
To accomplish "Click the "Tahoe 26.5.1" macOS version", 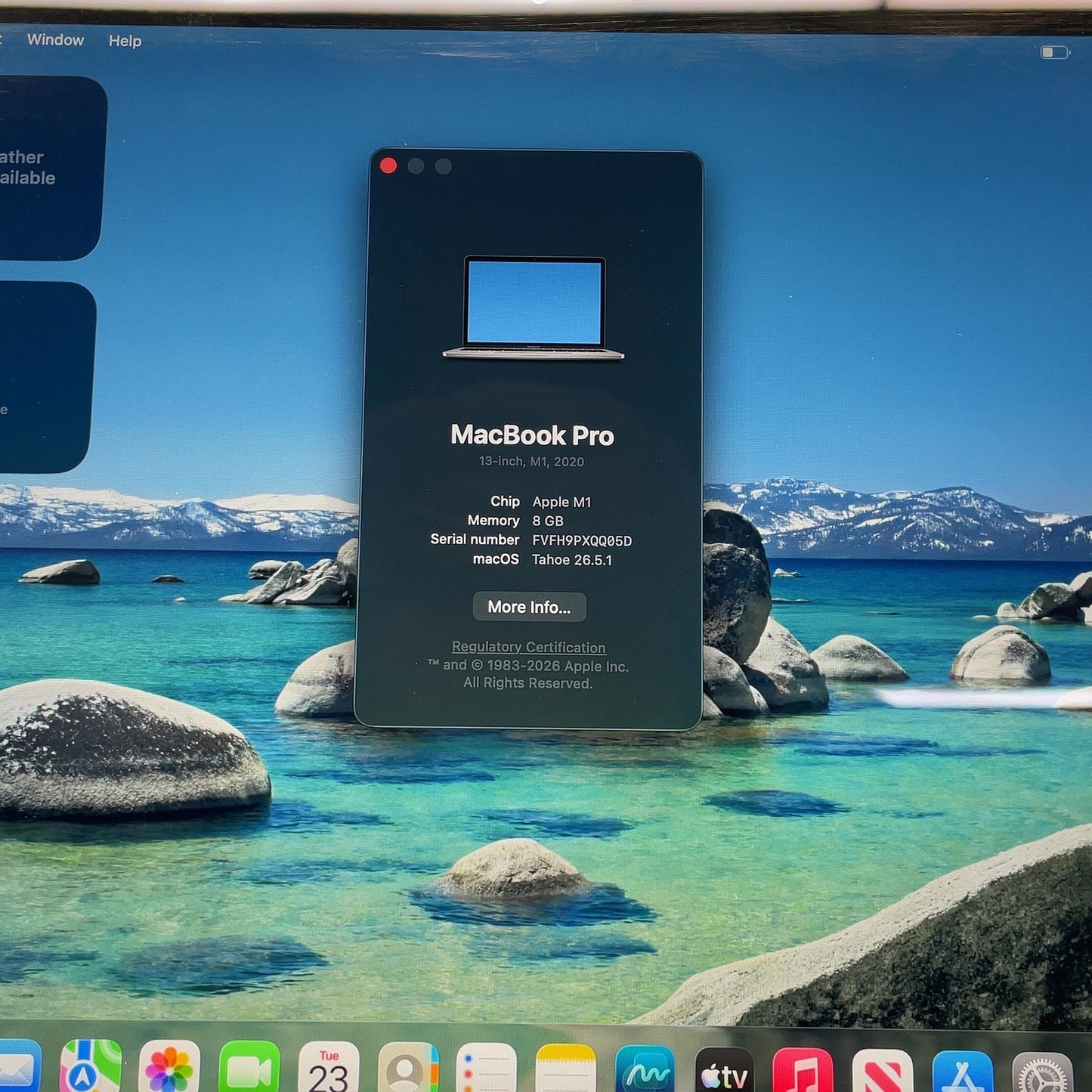I will coord(572,560).
